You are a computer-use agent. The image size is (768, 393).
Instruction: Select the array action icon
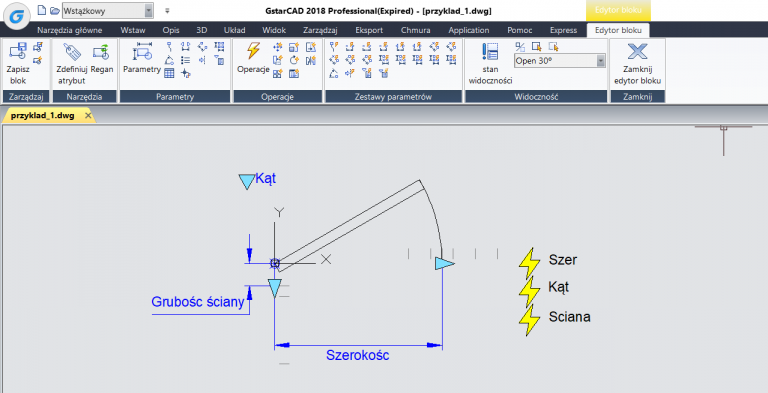point(278,74)
